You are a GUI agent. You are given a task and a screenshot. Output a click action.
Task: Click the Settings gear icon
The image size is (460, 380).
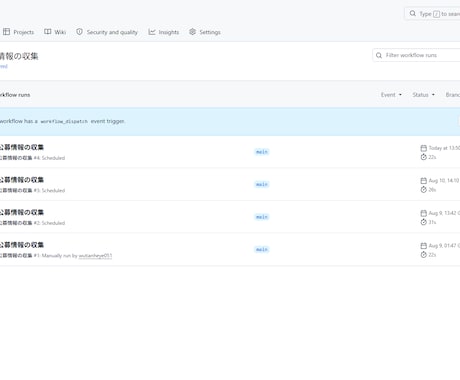[192, 32]
